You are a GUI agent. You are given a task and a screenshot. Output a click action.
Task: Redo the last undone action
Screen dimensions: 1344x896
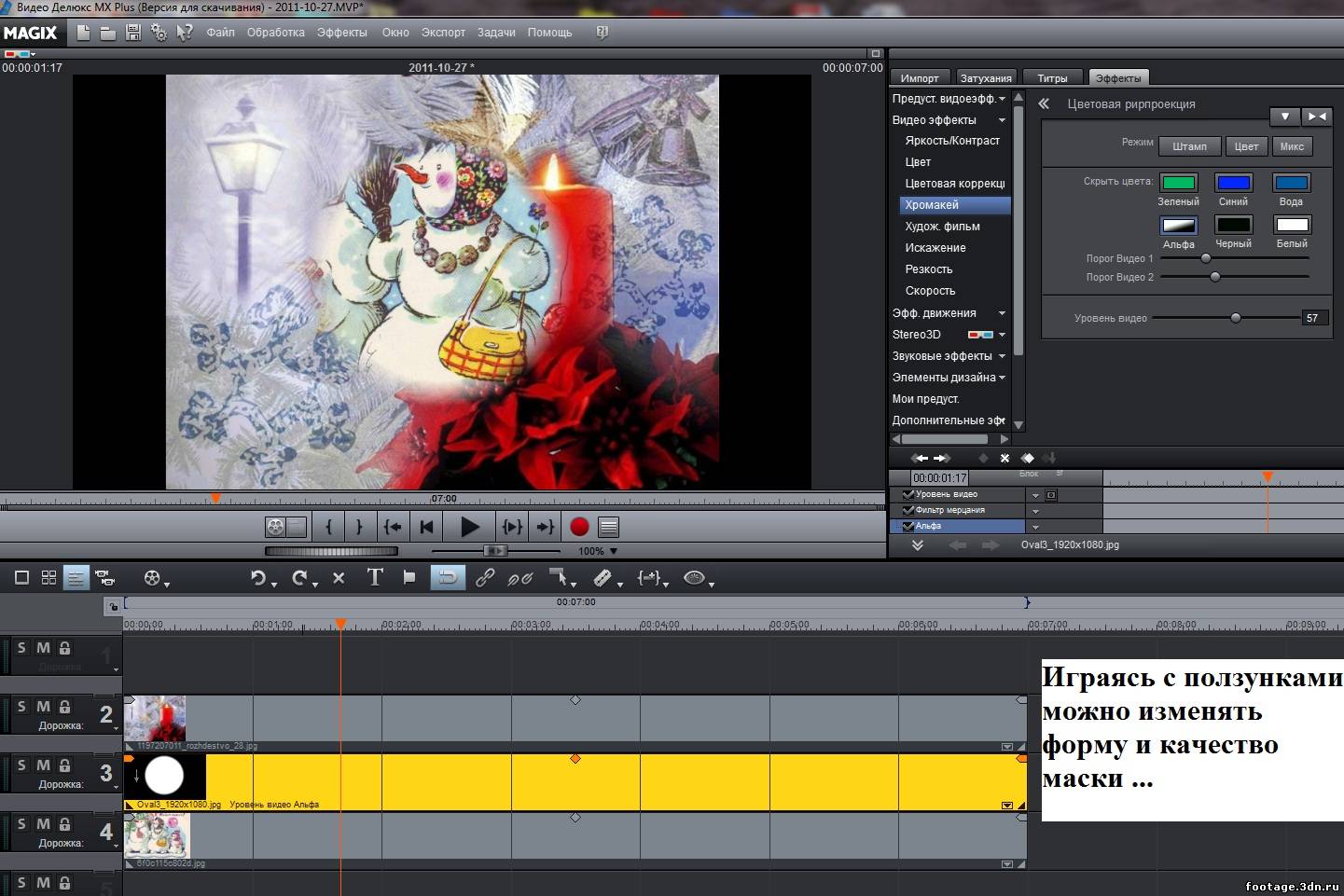coord(299,578)
